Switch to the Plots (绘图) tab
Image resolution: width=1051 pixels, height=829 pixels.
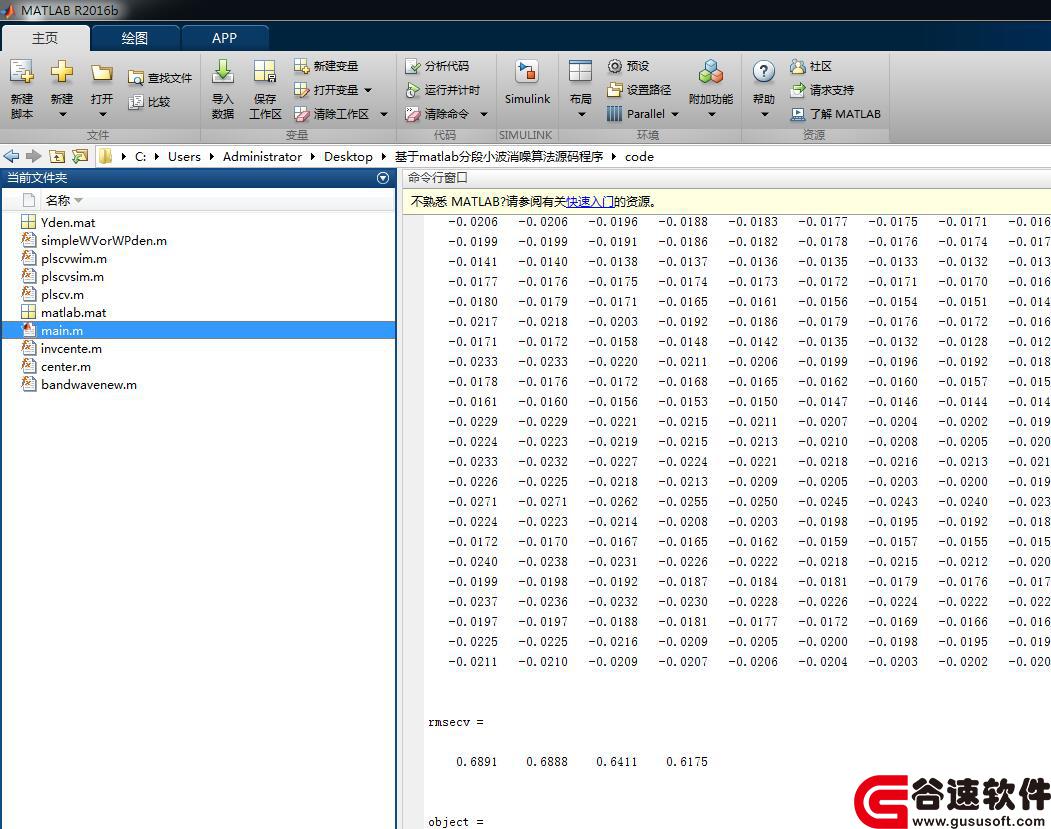[x=135, y=38]
